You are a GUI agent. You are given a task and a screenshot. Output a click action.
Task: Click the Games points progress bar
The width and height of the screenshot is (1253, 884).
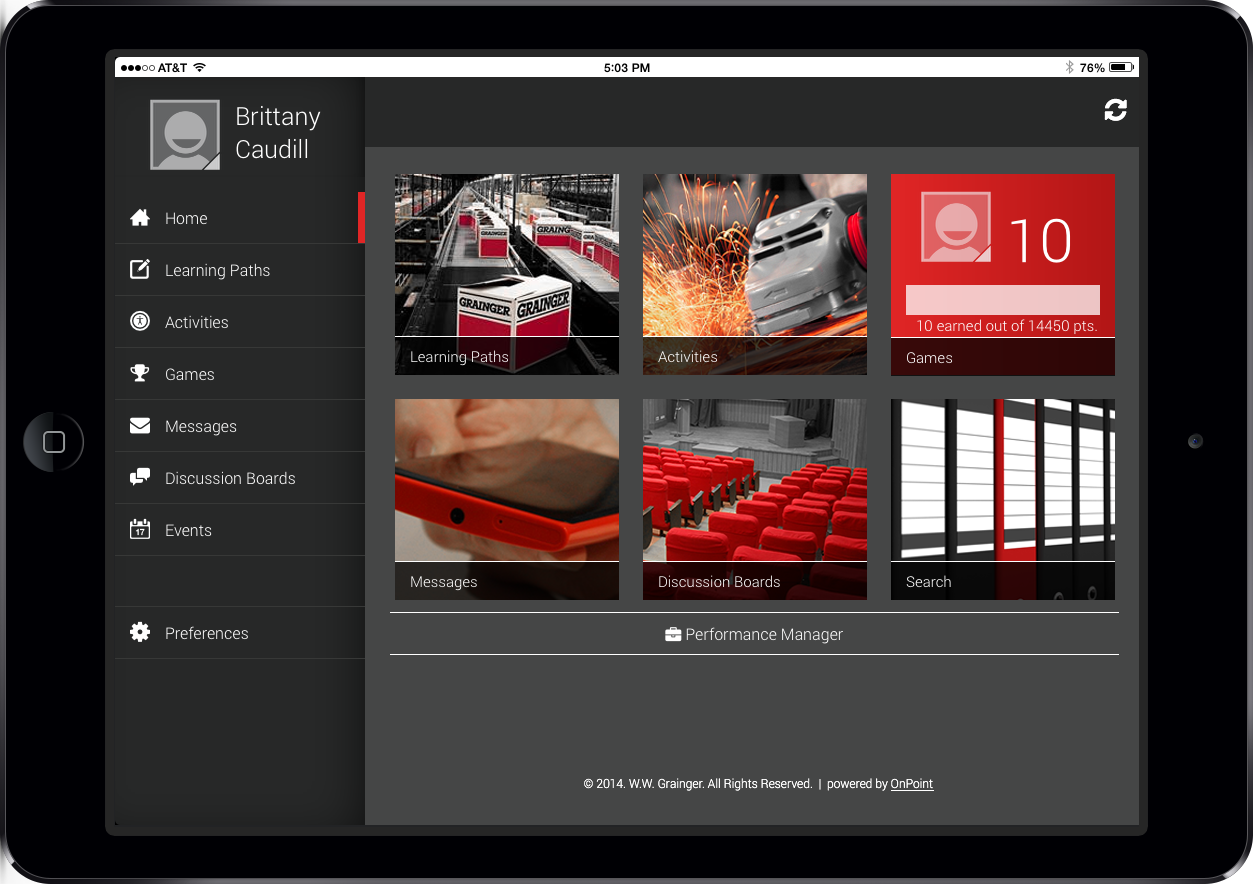1002,300
